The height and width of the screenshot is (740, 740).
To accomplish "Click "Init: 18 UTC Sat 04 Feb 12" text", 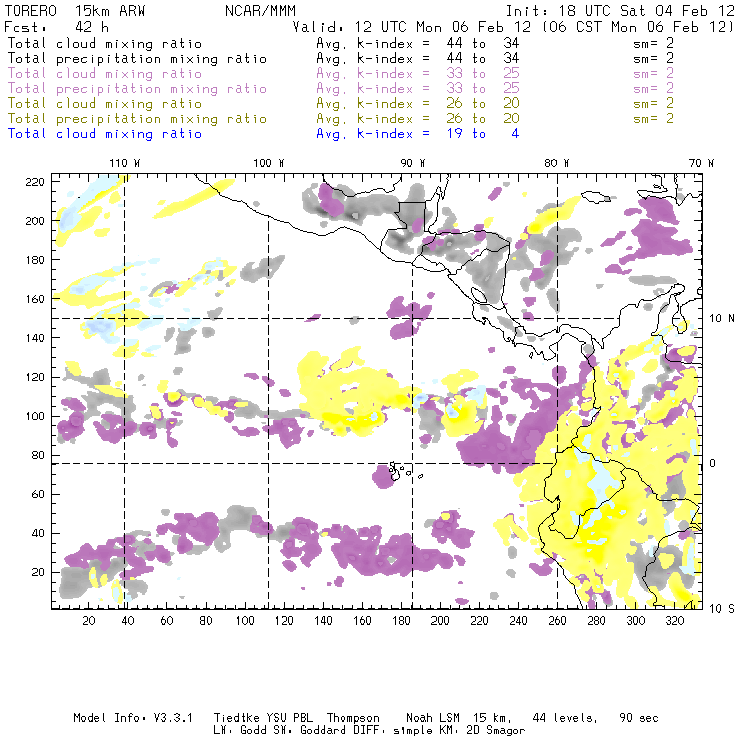I will [x=620, y=11].
